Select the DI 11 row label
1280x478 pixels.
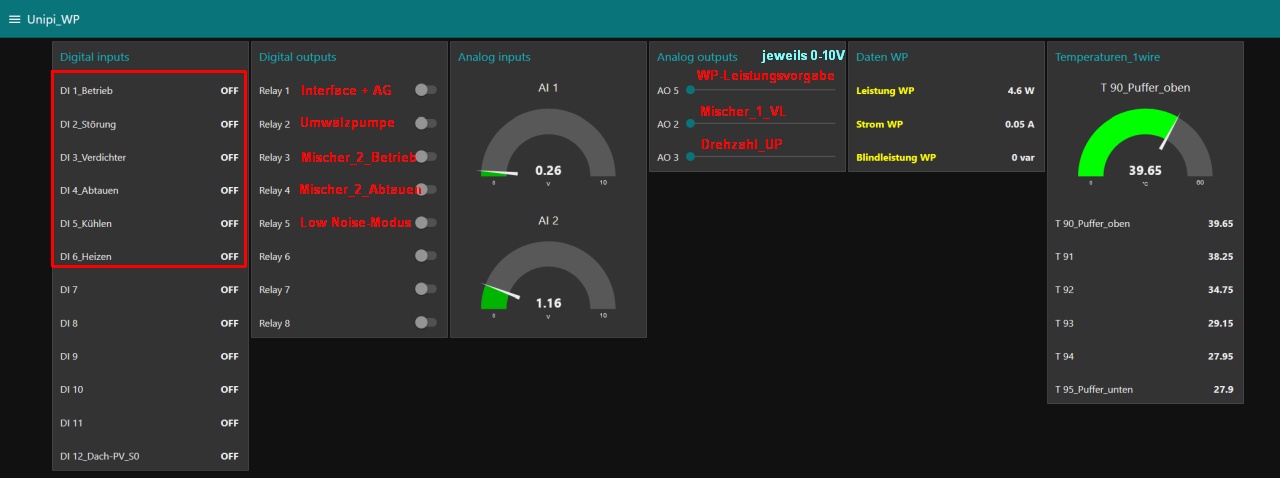(x=72, y=423)
